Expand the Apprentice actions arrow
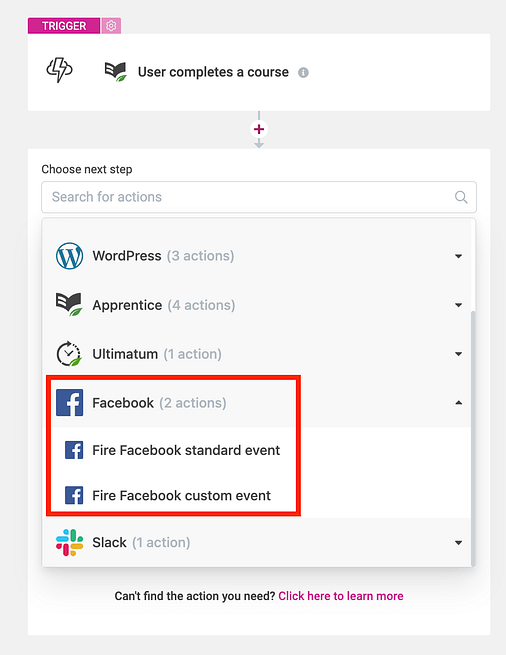Image resolution: width=506 pixels, height=655 pixels. coord(458,305)
